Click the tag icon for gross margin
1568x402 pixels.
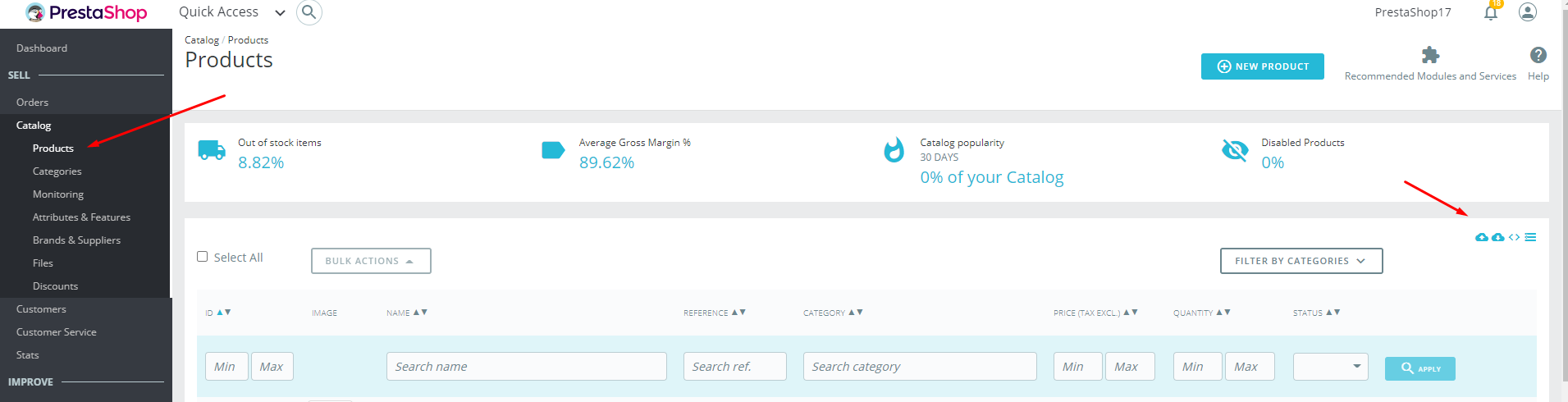point(553,150)
